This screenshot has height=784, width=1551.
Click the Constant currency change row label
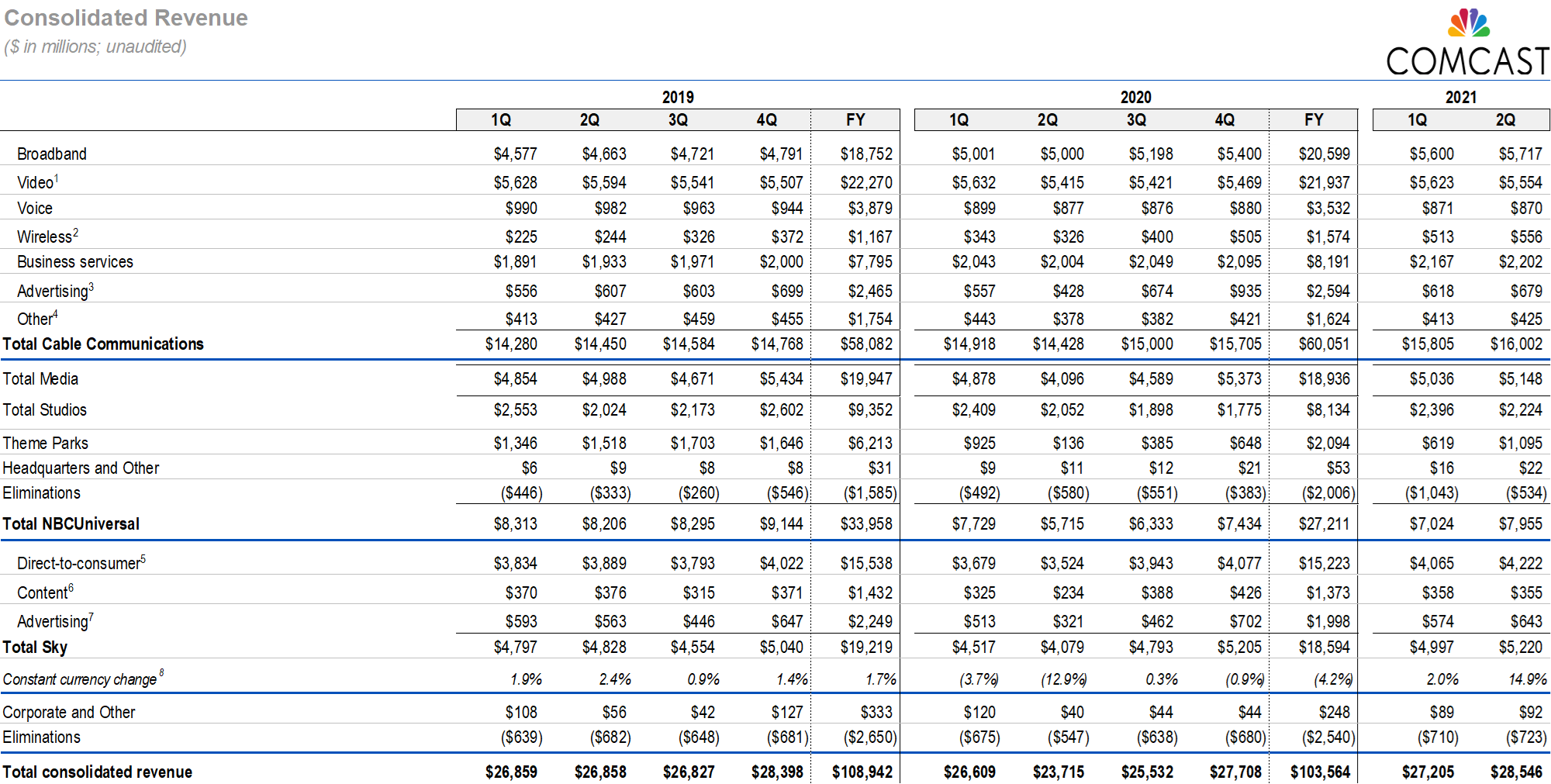(x=80, y=679)
